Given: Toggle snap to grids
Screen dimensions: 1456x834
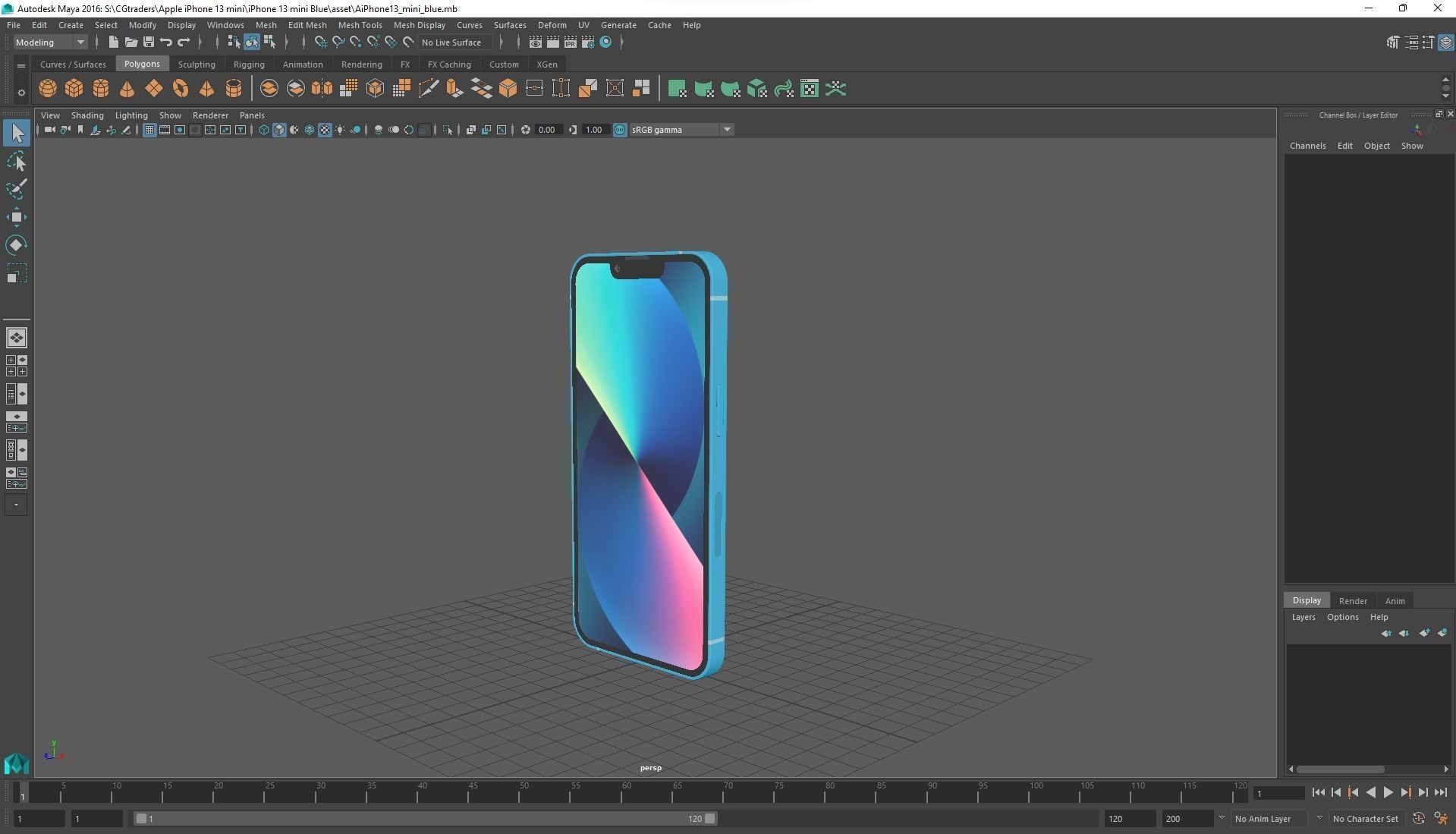Looking at the screenshot, I should [x=320, y=42].
